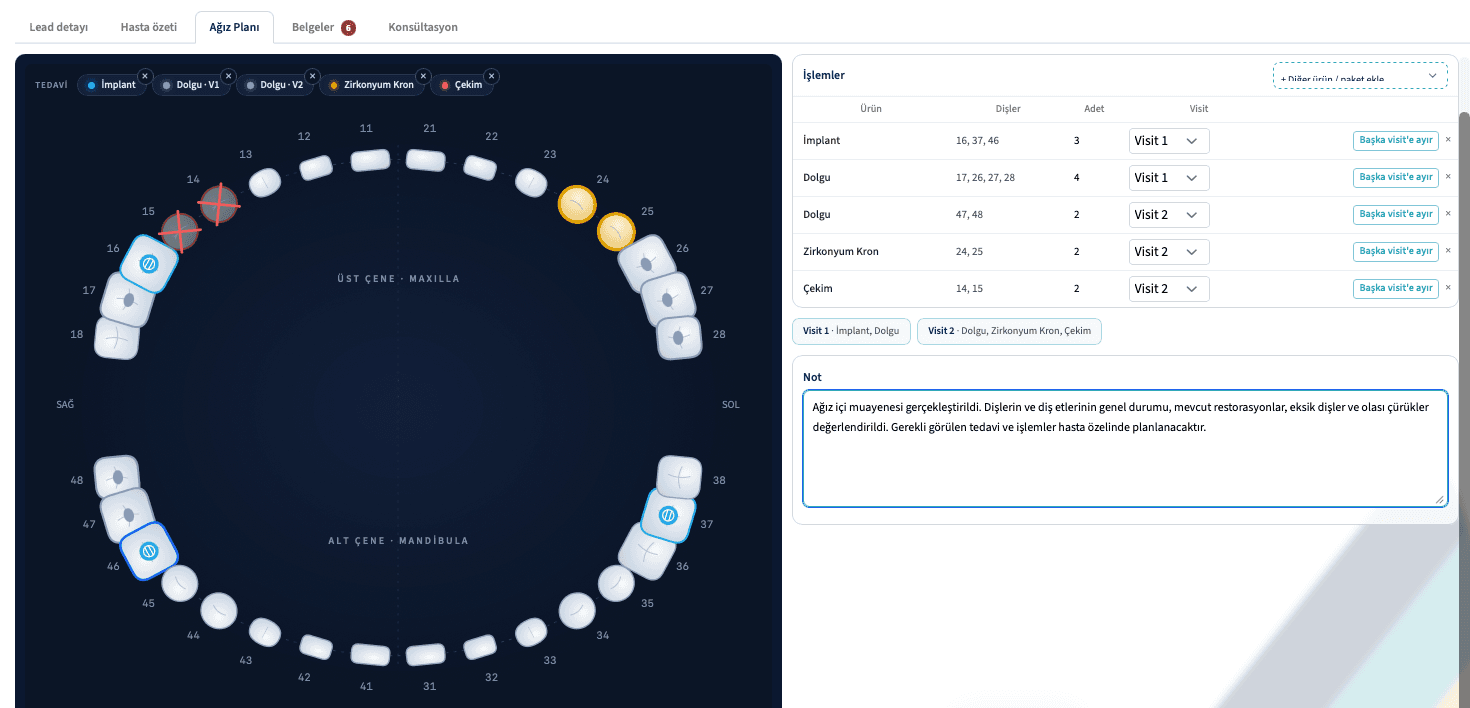
Task: Choose implant tooth 37 in the lower jaw
Action: (668, 515)
